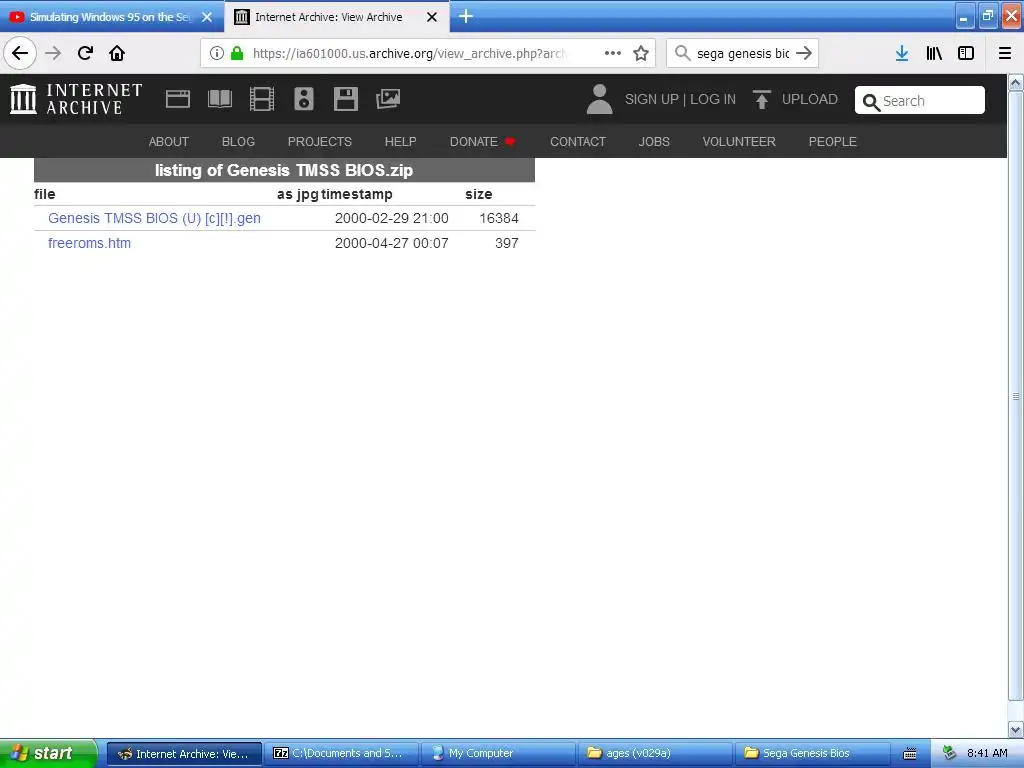This screenshot has width=1024, height=768.
Task: Bookmark this page with the star
Action: 641,53
